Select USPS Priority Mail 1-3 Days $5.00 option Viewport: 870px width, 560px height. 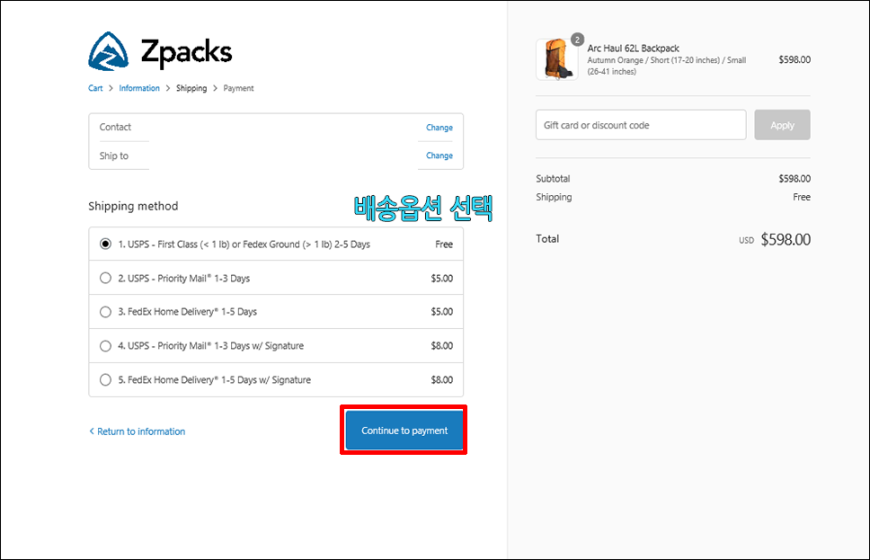(x=276, y=278)
